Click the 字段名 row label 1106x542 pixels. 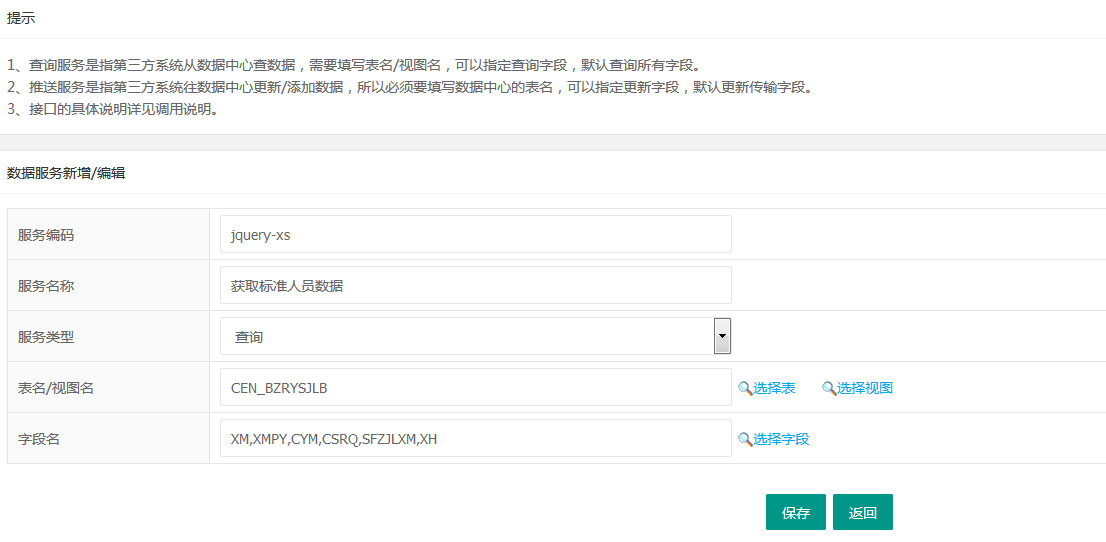(x=39, y=439)
